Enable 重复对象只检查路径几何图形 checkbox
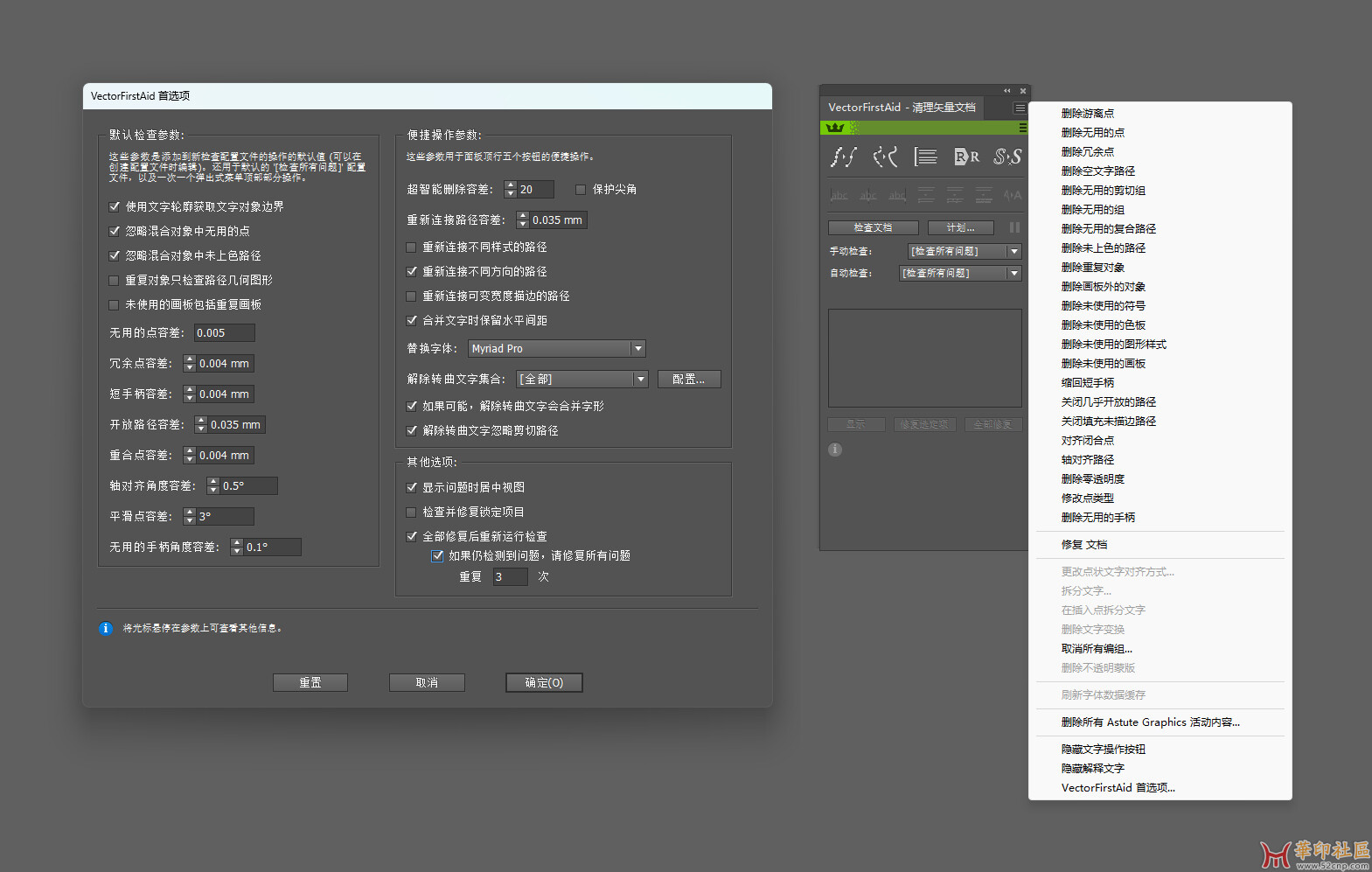 tap(114, 280)
